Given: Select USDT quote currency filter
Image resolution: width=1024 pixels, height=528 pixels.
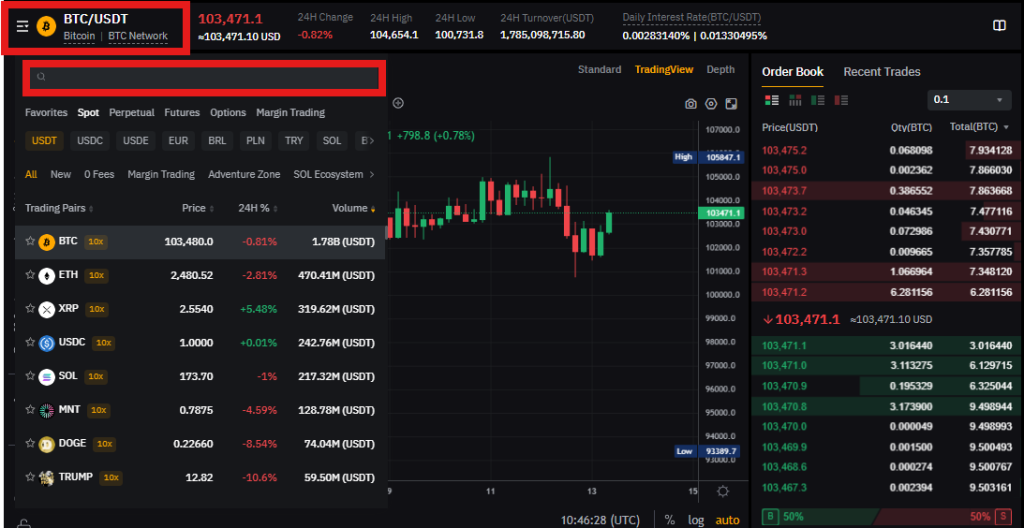Looking at the screenshot, I should (x=44, y=140).
